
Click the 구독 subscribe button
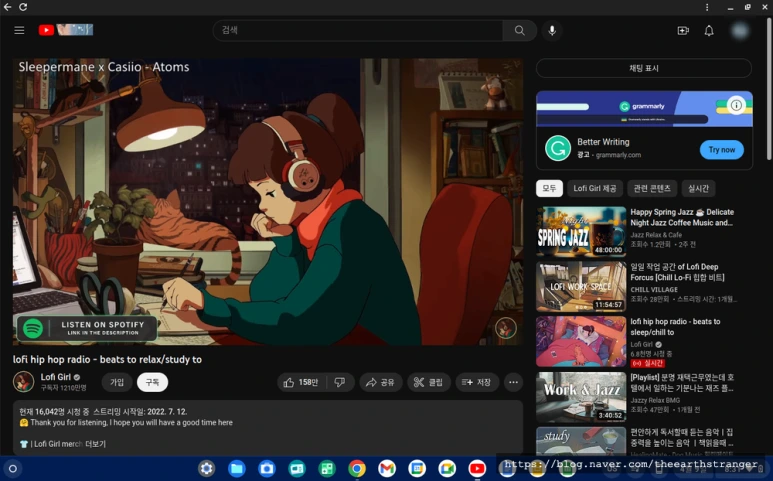(x=152, y=382)
